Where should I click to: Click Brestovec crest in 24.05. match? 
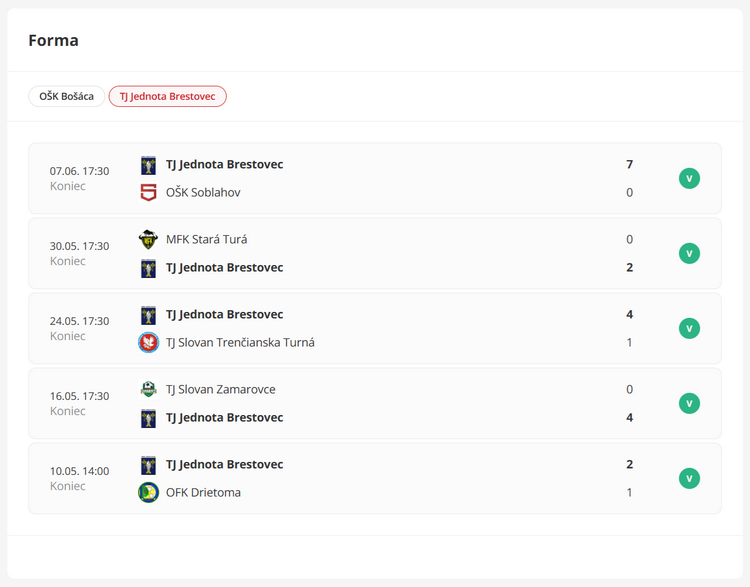point(148,315)
